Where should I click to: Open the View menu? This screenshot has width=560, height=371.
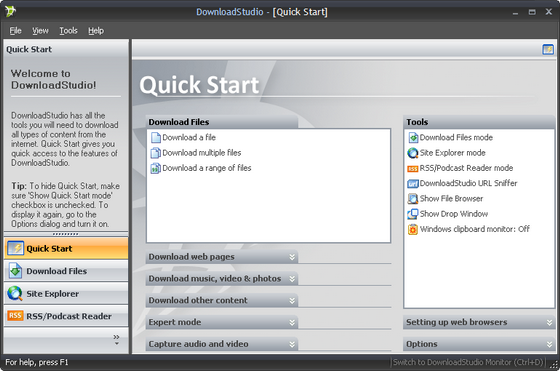(40, 31)
